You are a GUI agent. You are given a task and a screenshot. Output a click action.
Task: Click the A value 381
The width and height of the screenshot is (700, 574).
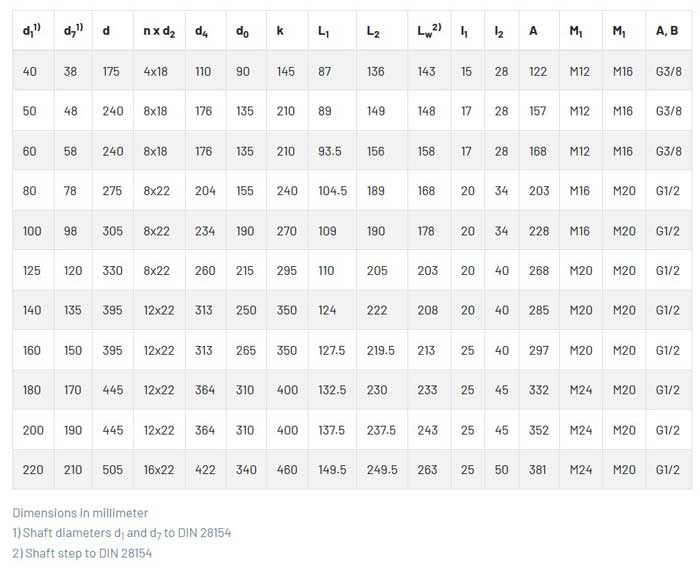pos(538,470)
